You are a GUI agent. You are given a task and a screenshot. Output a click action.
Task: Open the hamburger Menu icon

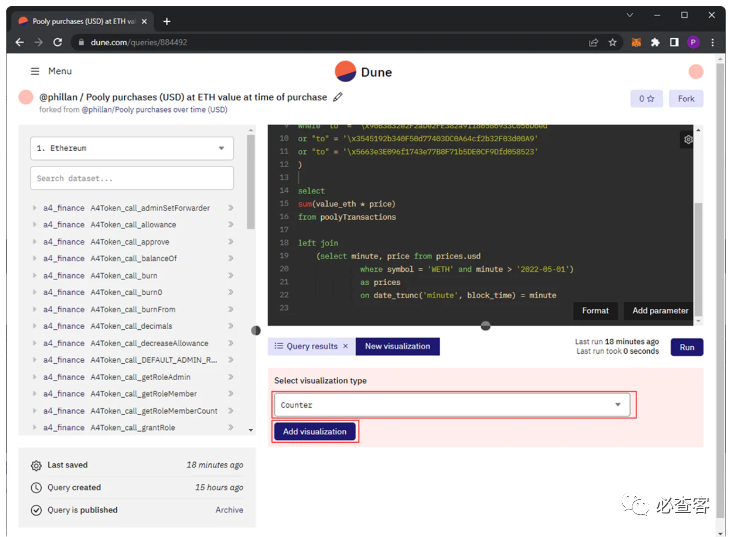tap(35, 71)
